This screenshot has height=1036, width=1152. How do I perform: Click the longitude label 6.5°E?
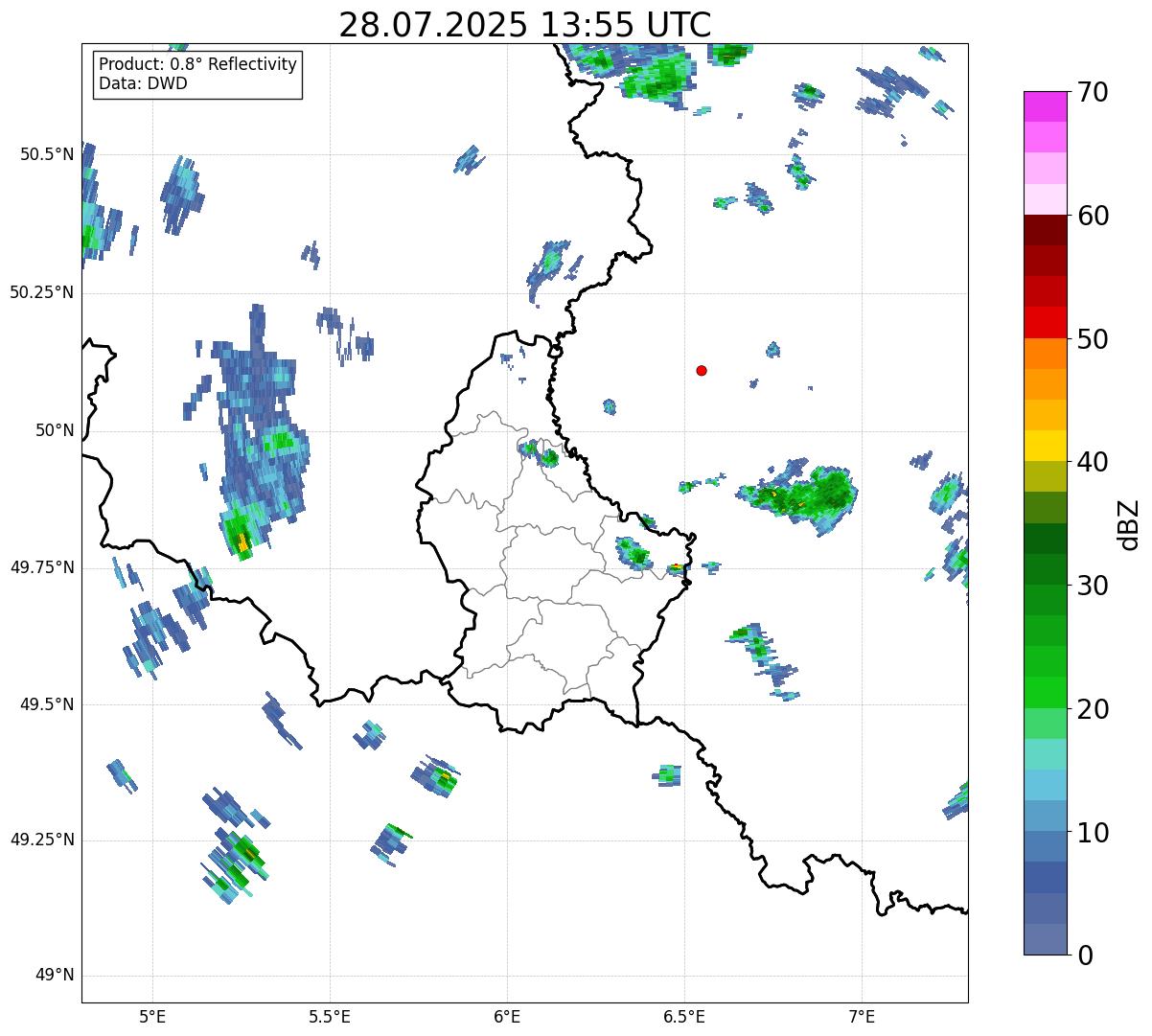point(684,1016)
